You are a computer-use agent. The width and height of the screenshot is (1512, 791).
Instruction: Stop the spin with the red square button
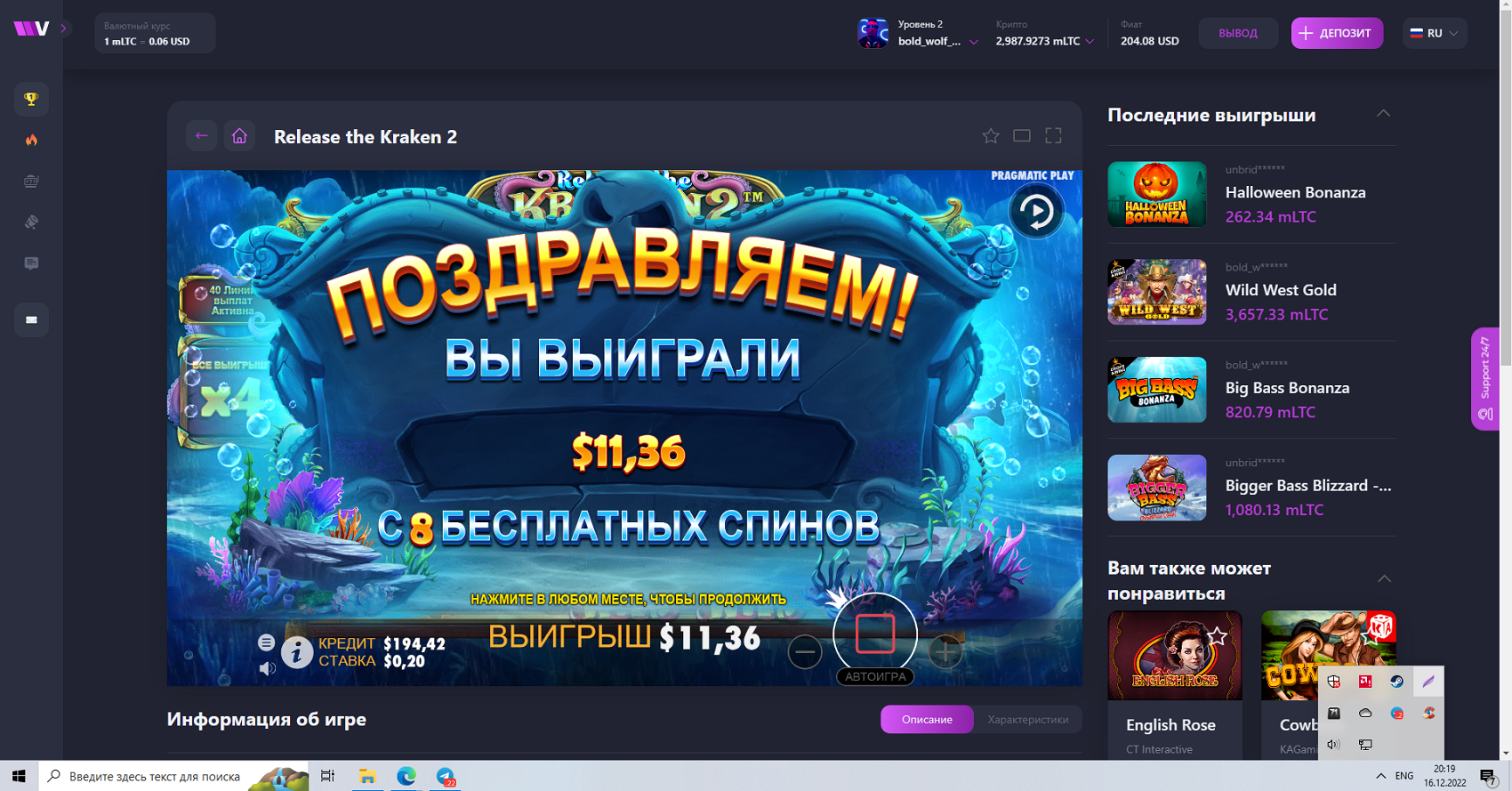[875, 634]
